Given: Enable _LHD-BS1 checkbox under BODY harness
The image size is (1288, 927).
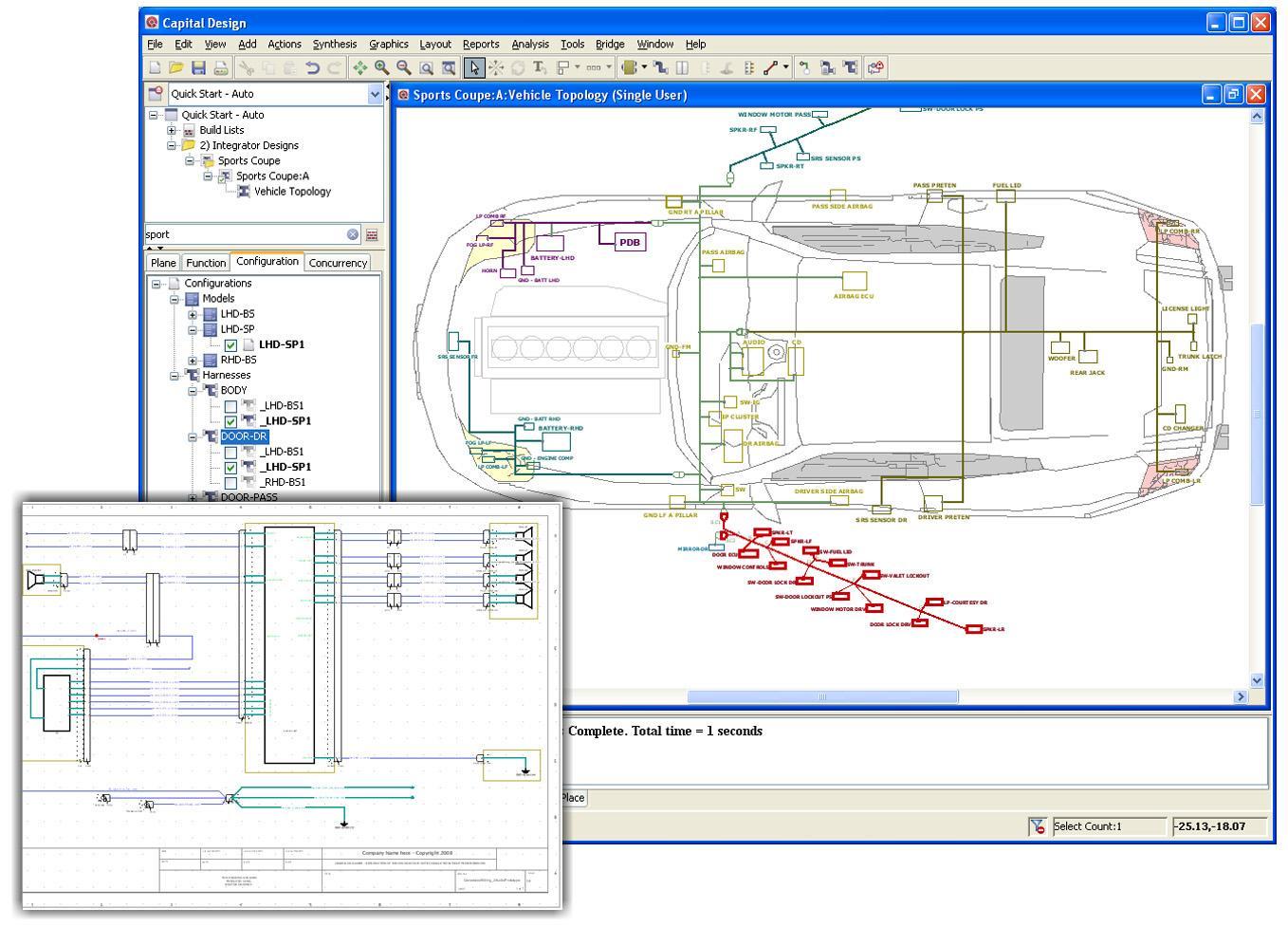Looking at the screenshot, I should click(230, 406).
